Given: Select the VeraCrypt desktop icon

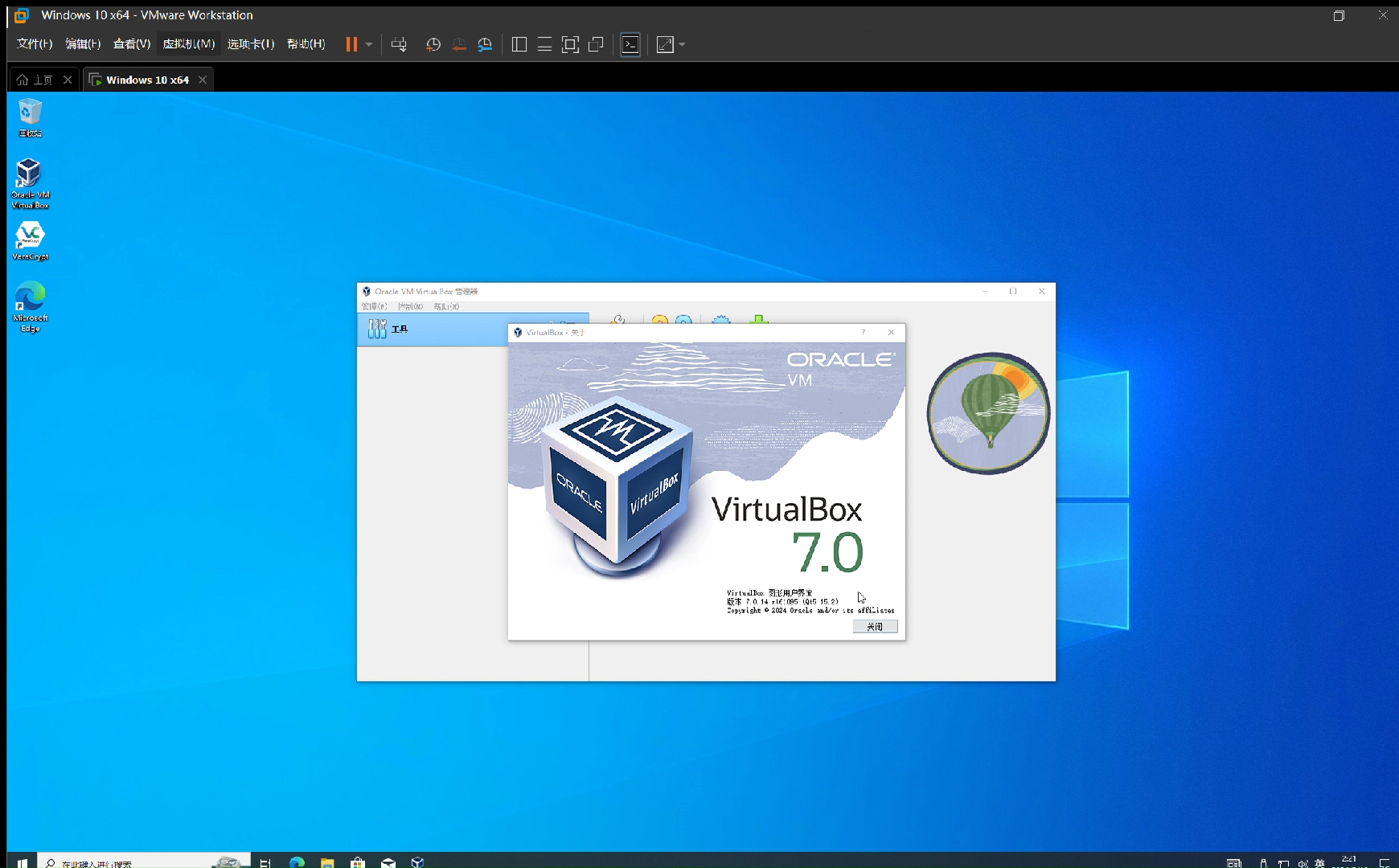Looking at the screenshot, I should point(30,240).
